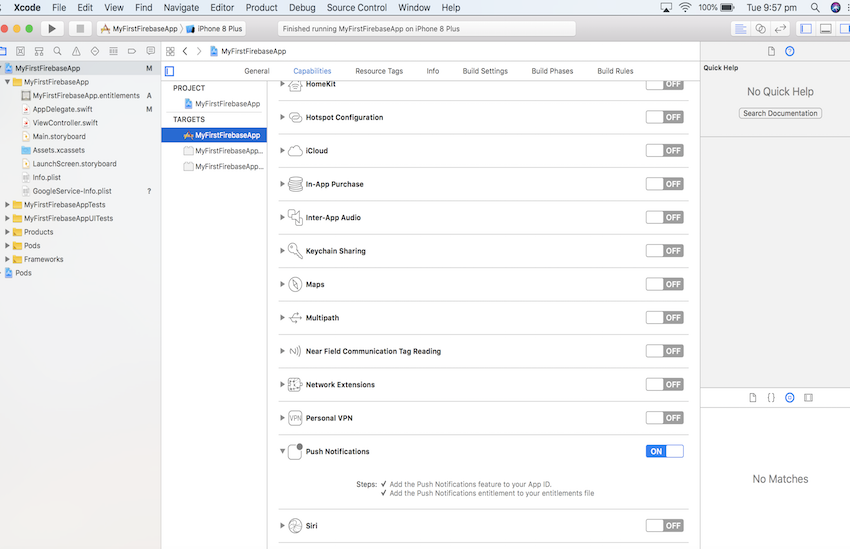Select AppDelegate.swift in the navigator
The height and width of the screenshot is (549, 850).
pos(62,109)
